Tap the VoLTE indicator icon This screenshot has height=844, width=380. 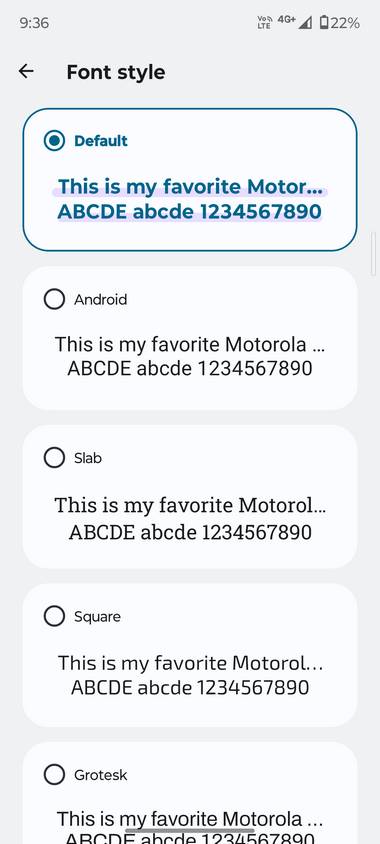coord(265,23)
